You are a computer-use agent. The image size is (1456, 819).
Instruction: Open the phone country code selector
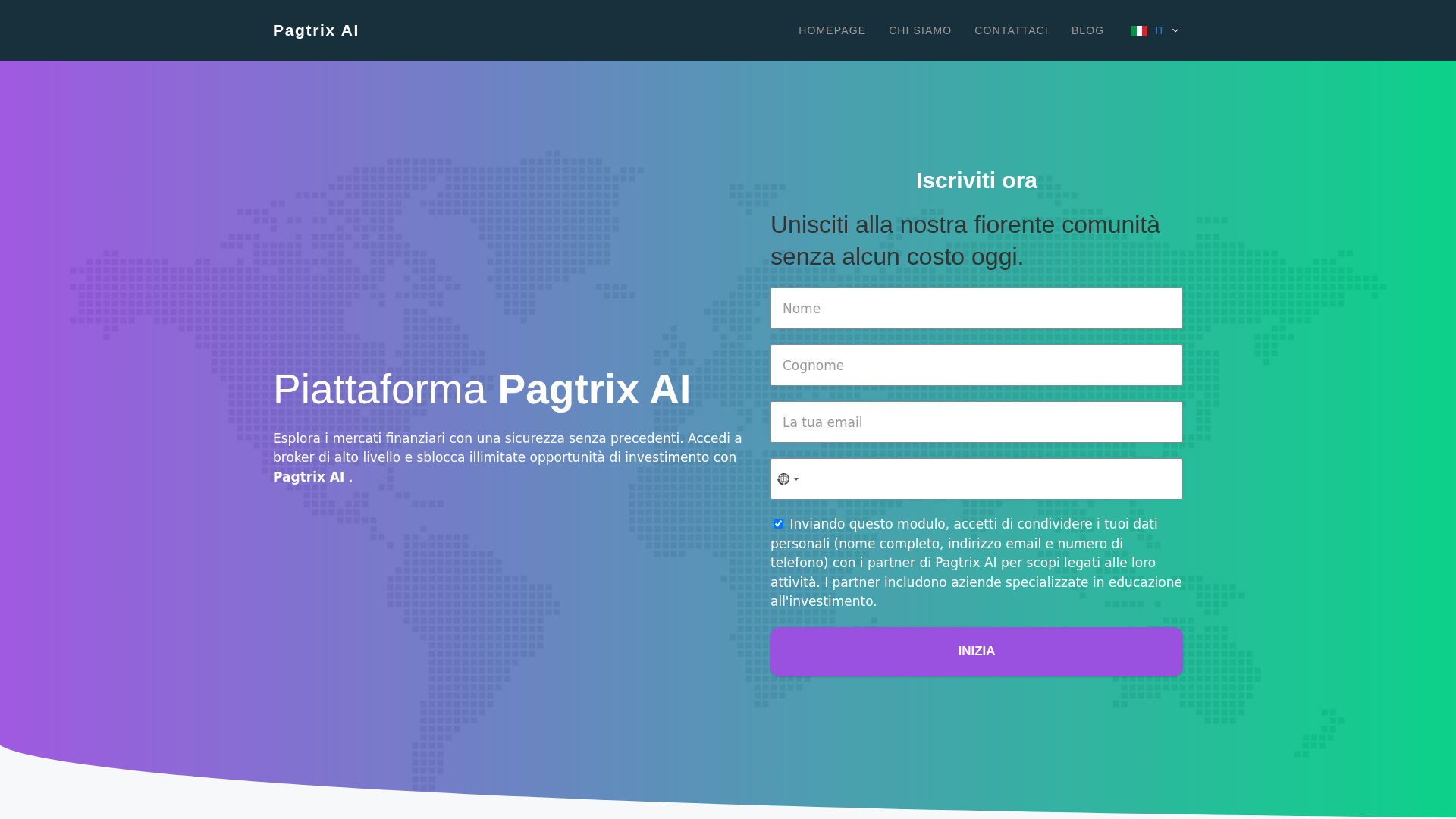coord(788,479)
